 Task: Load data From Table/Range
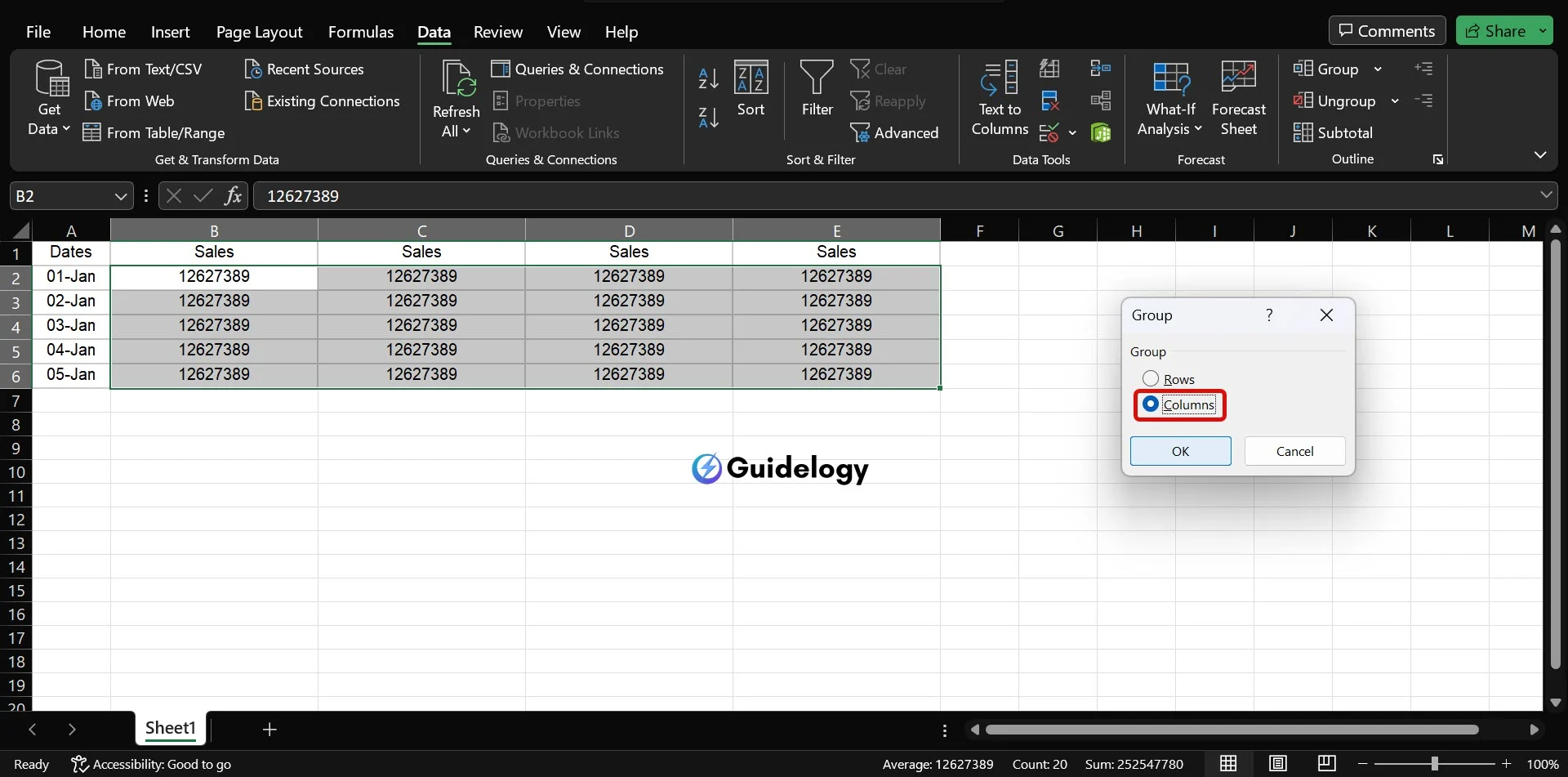[154, 132]
